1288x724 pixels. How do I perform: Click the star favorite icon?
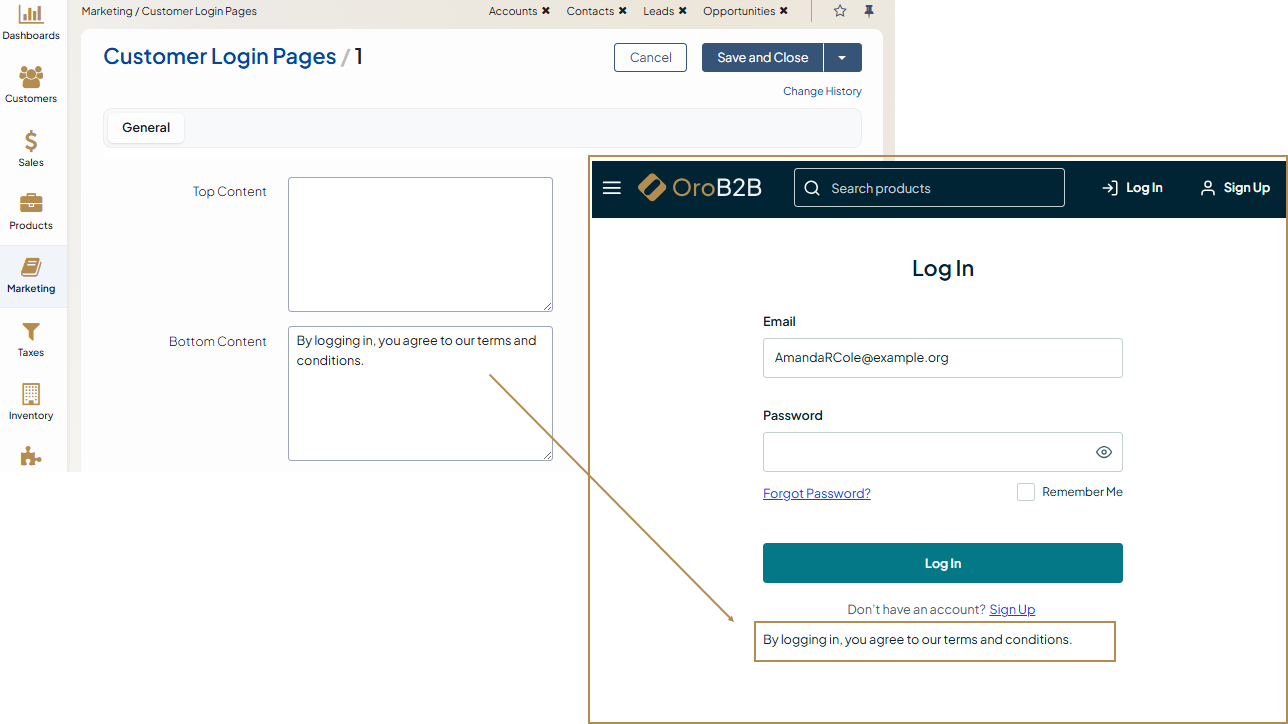coord(840,11)
